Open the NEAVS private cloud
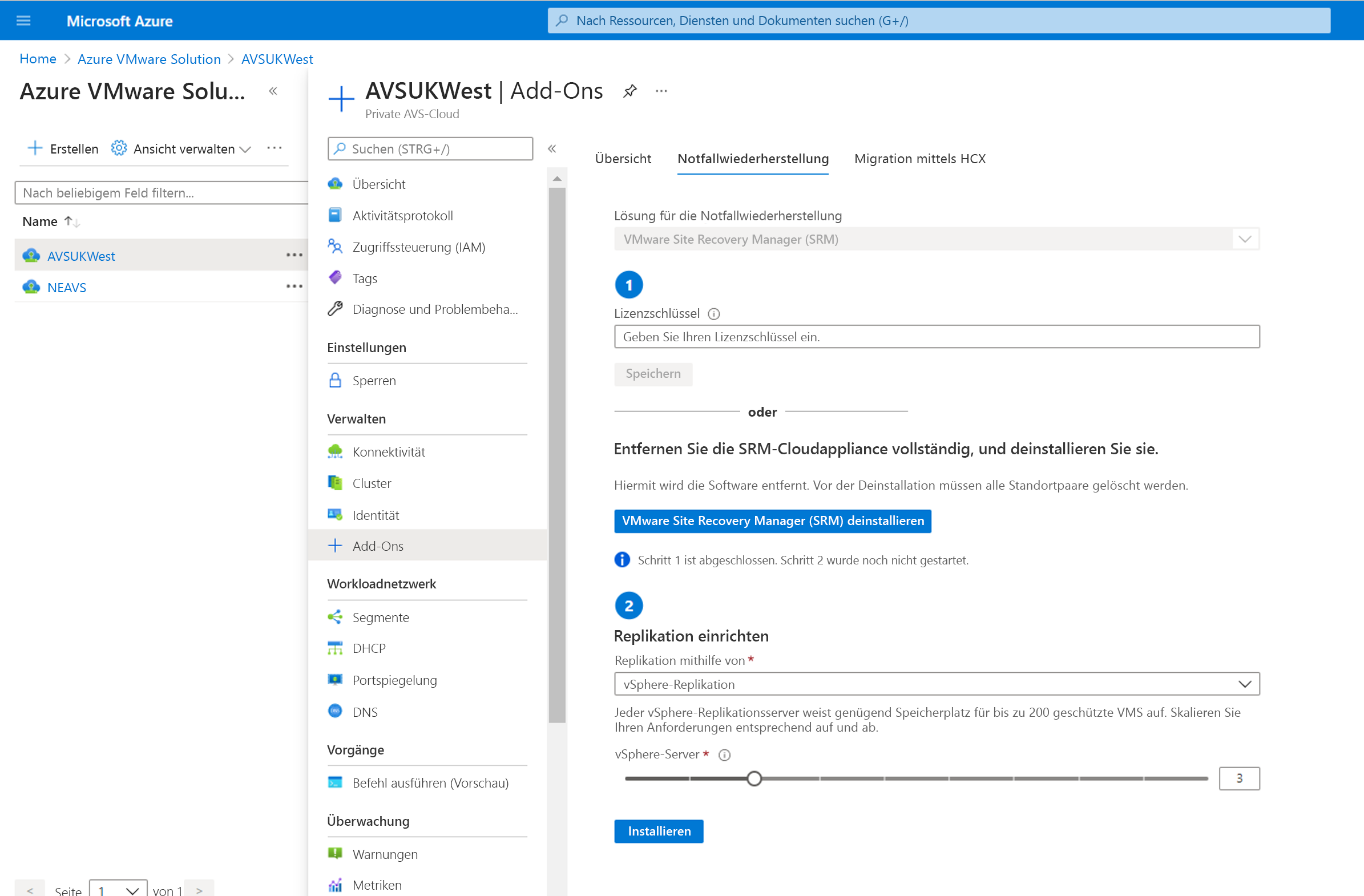 coord(66,287)
